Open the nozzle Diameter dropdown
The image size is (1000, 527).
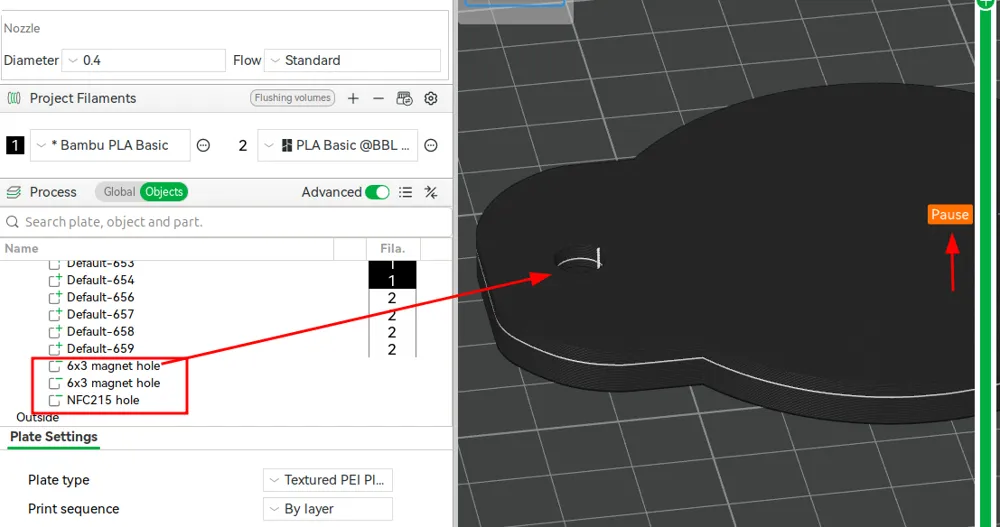tap(143, 61)
